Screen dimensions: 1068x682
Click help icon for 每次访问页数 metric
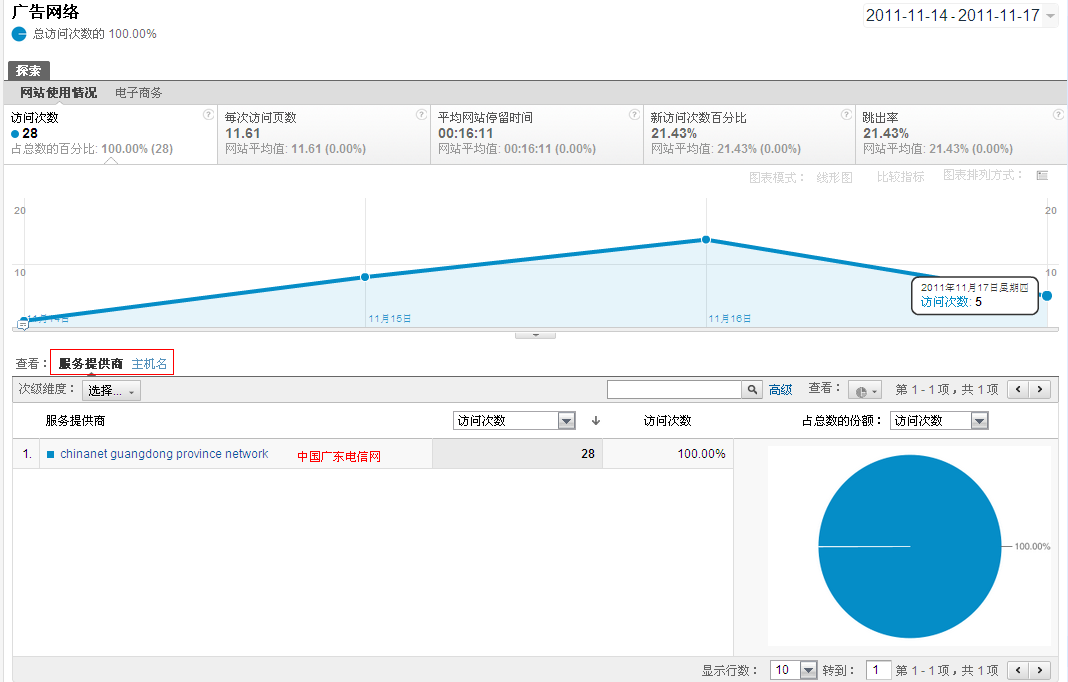tap(422, 114)
